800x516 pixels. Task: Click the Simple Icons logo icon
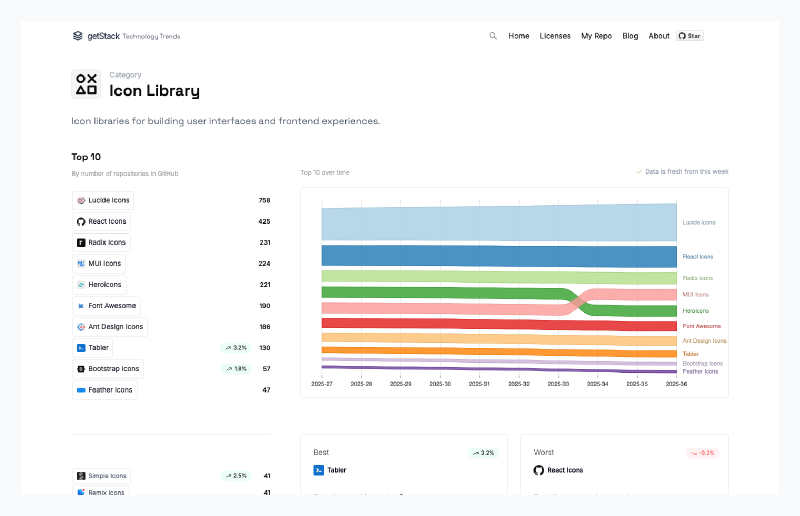click(81, 476)
